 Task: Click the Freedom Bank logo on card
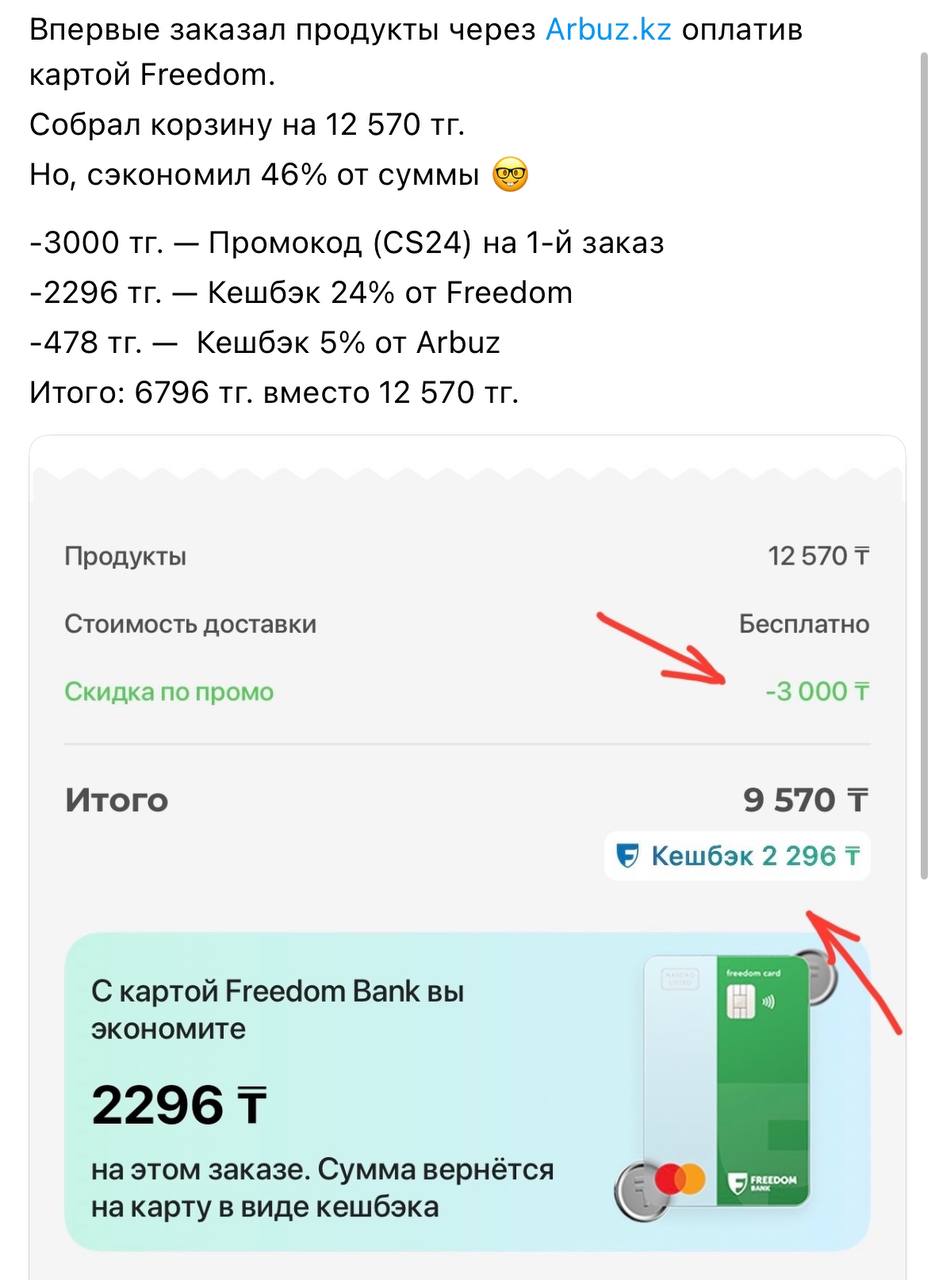click(x=763, y=1181)
